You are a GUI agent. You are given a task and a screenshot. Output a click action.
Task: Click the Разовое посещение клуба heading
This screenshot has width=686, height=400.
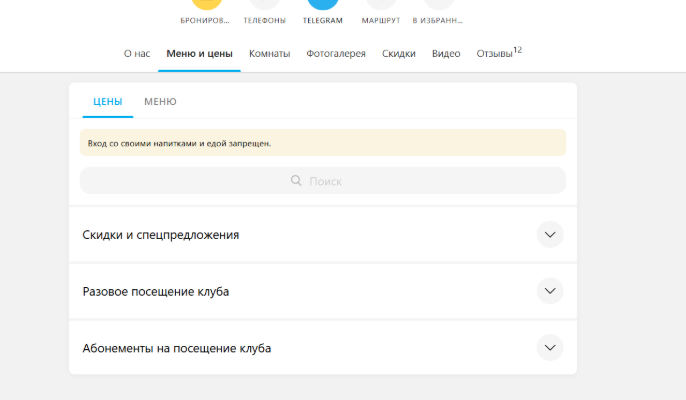click(156, 291)
